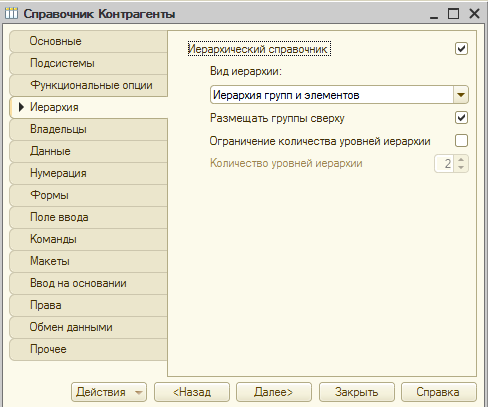Switch to the Обмен данными tab
This screenshot has height=407, width=488.
coord(88,327)
